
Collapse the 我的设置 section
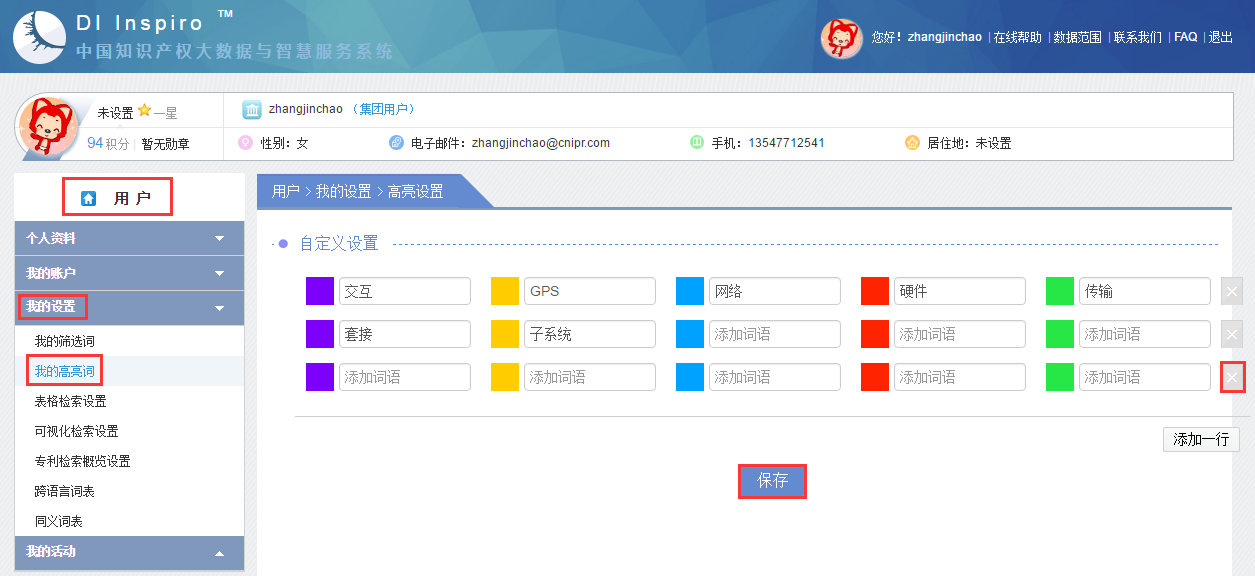pos(219,308)
